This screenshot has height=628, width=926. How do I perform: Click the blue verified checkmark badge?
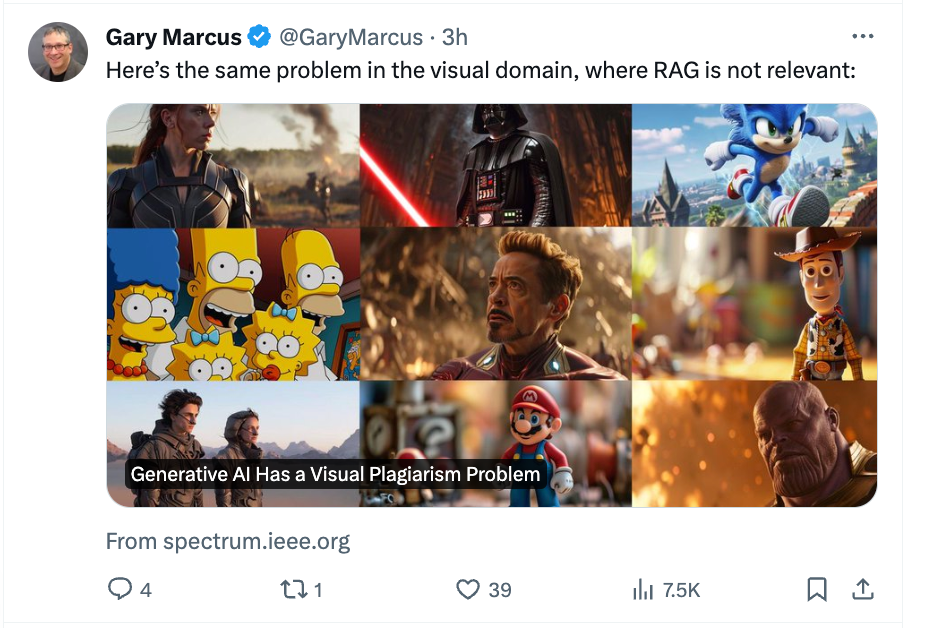pos(259,38)
